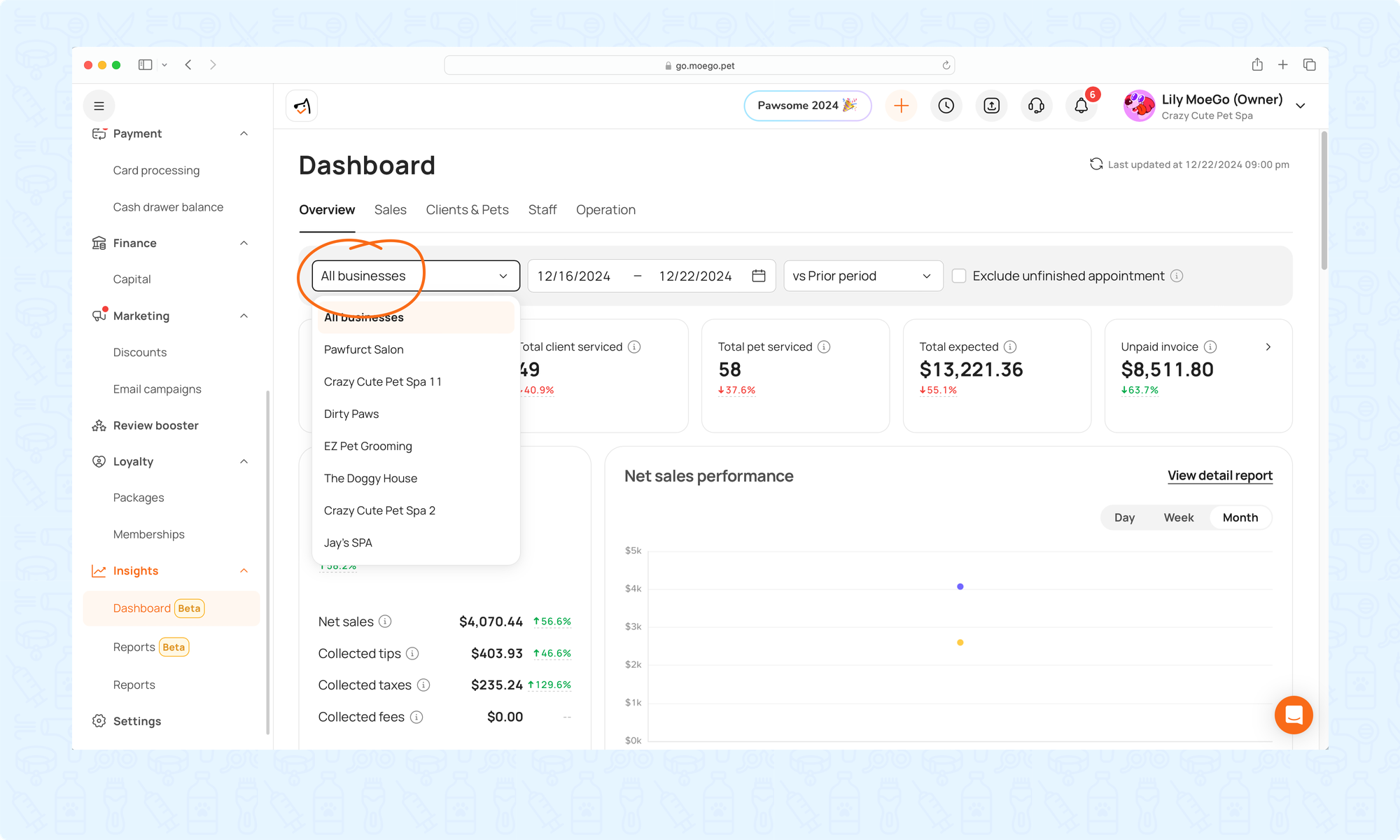Switch chart to Day view
Viewport: 1400px width, 840px height.
[1124, 517]
